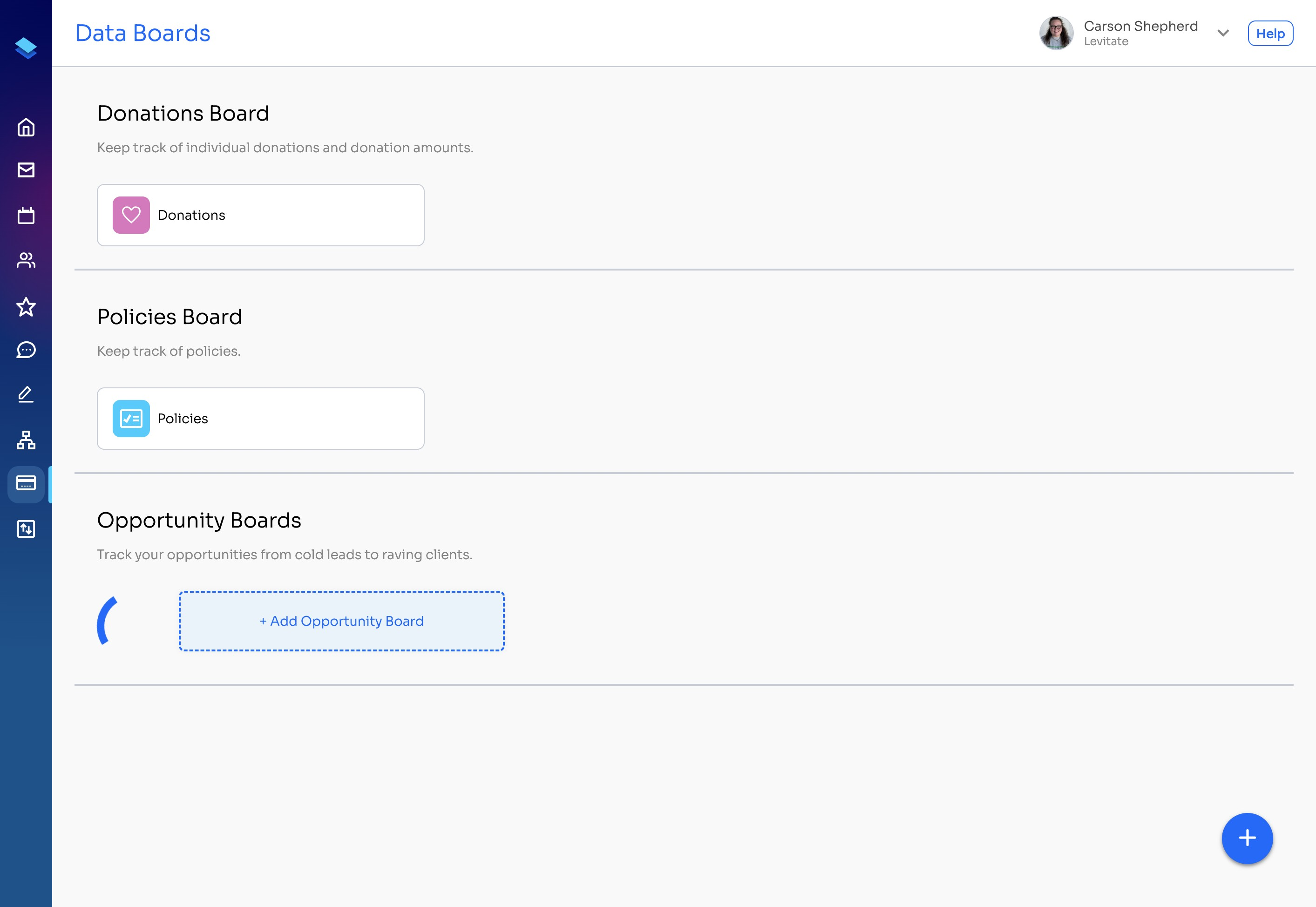Select the star icon in sidebar
1316x907 pixels.
coord(26,307)
